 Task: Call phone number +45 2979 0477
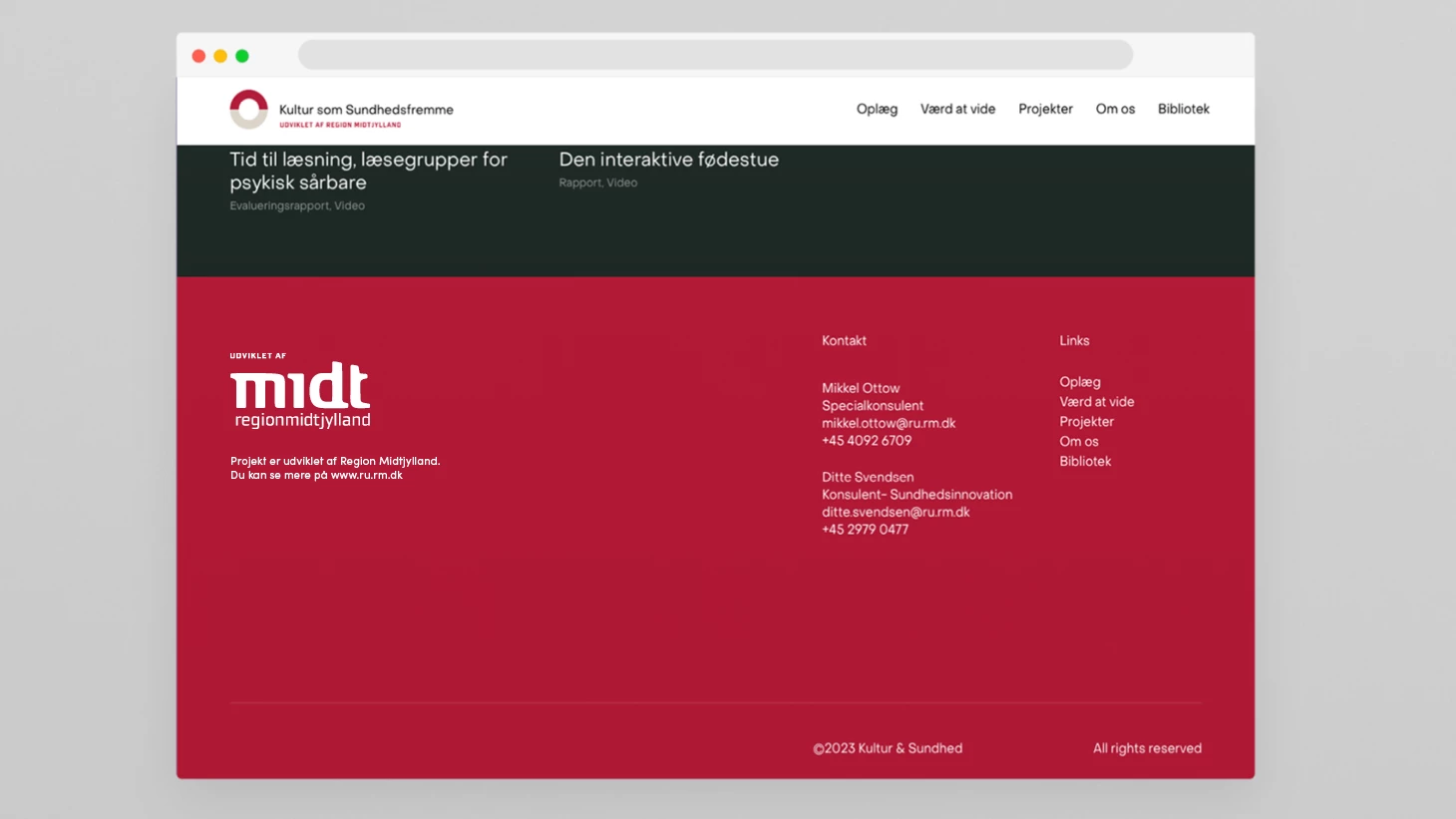point(865,529)
